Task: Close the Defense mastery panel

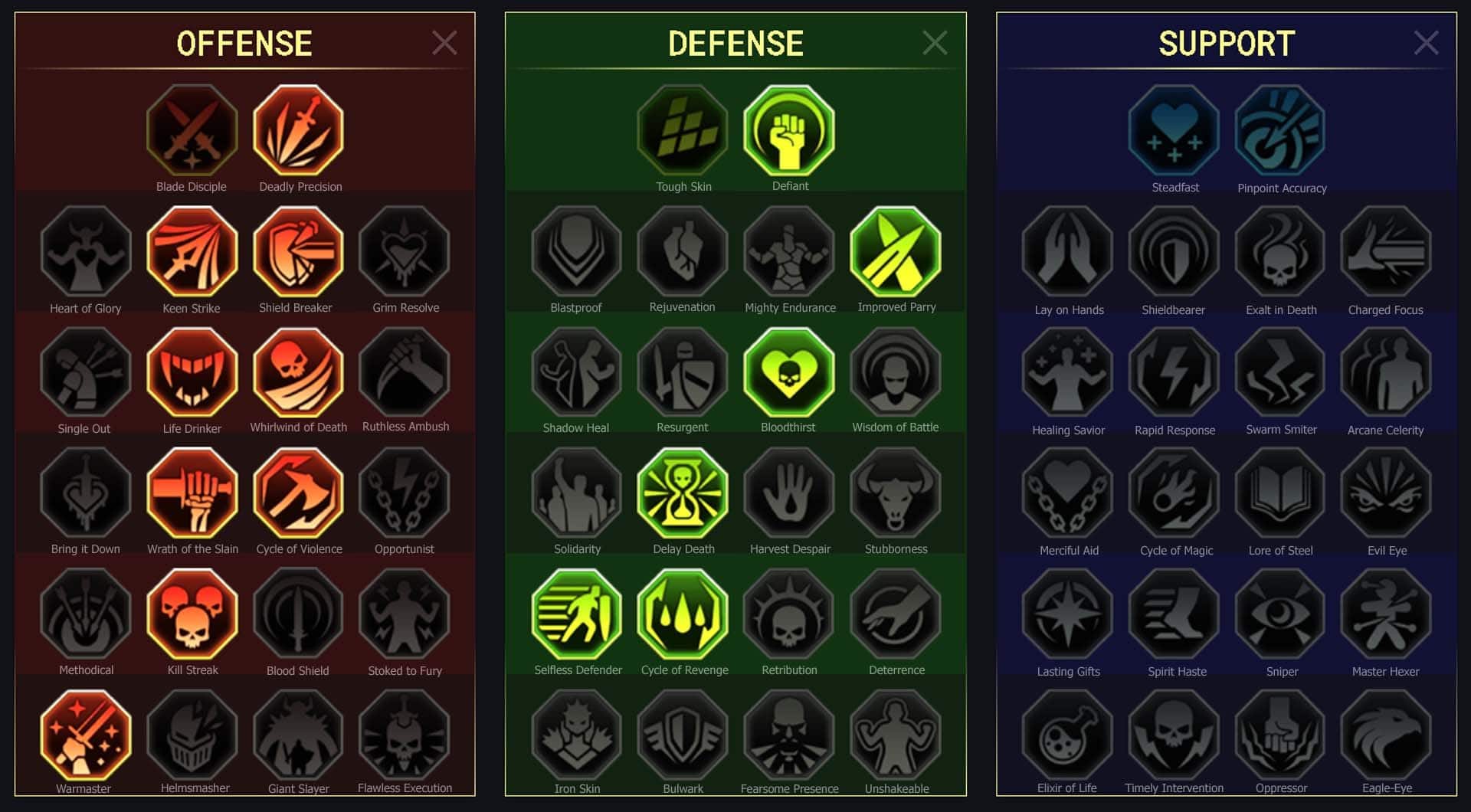Action: (x=935, y=43)
